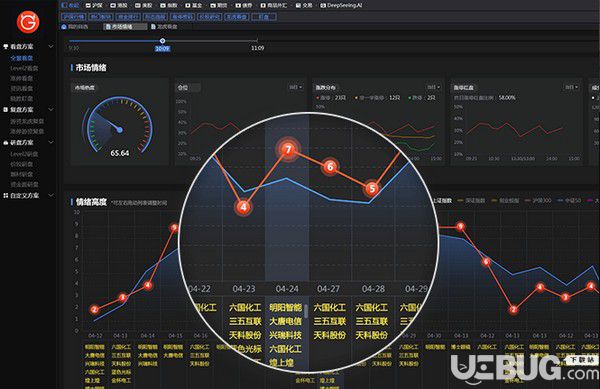Expand the 自定义方案 section chevron

point(51,195)
